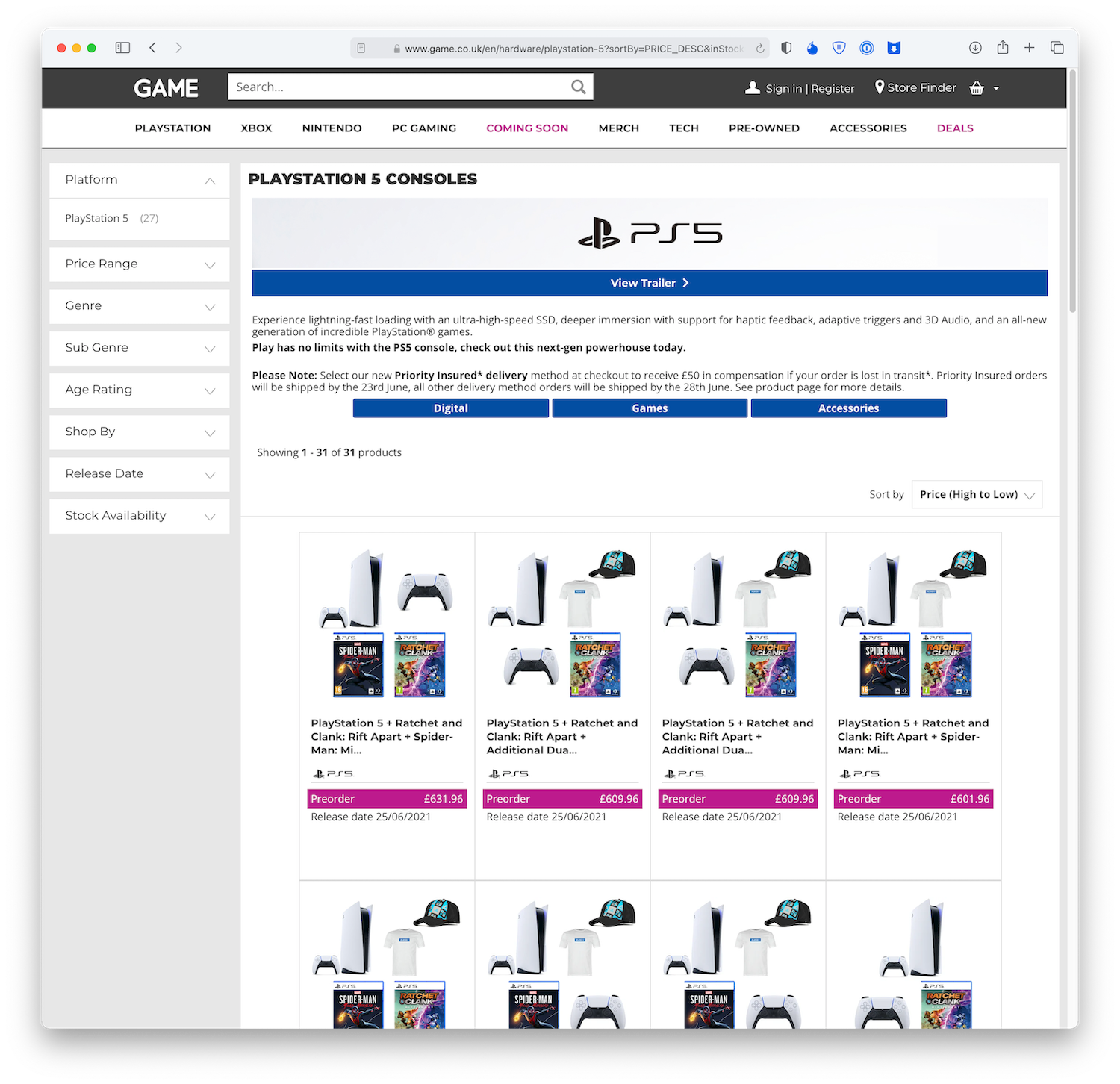The height and width of the screenshot is (1084, 1120).
Task: Click Preorder button priced £631.96
Action: [387, 799]
